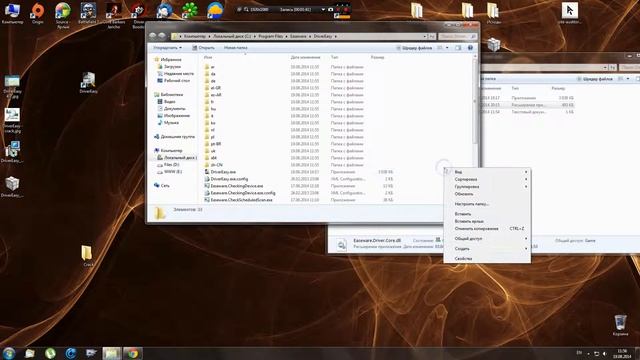Click the Windows Start orb
Image resolution: width=640 pixels, height=360 pixels.
tap(9, 353)
